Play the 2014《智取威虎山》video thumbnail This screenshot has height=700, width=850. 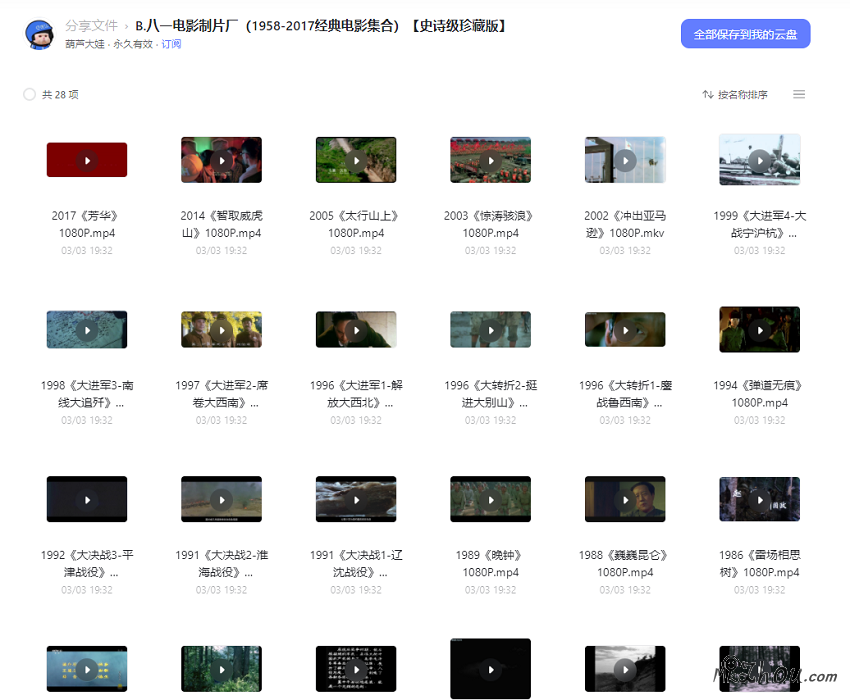point(221,160)
